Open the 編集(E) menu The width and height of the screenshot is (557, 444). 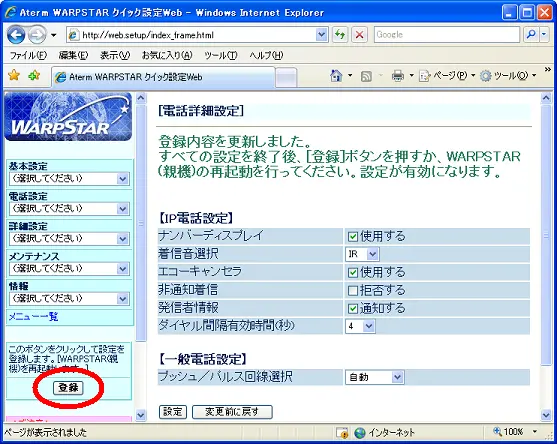pyautogui.click(x=73, y=55)
